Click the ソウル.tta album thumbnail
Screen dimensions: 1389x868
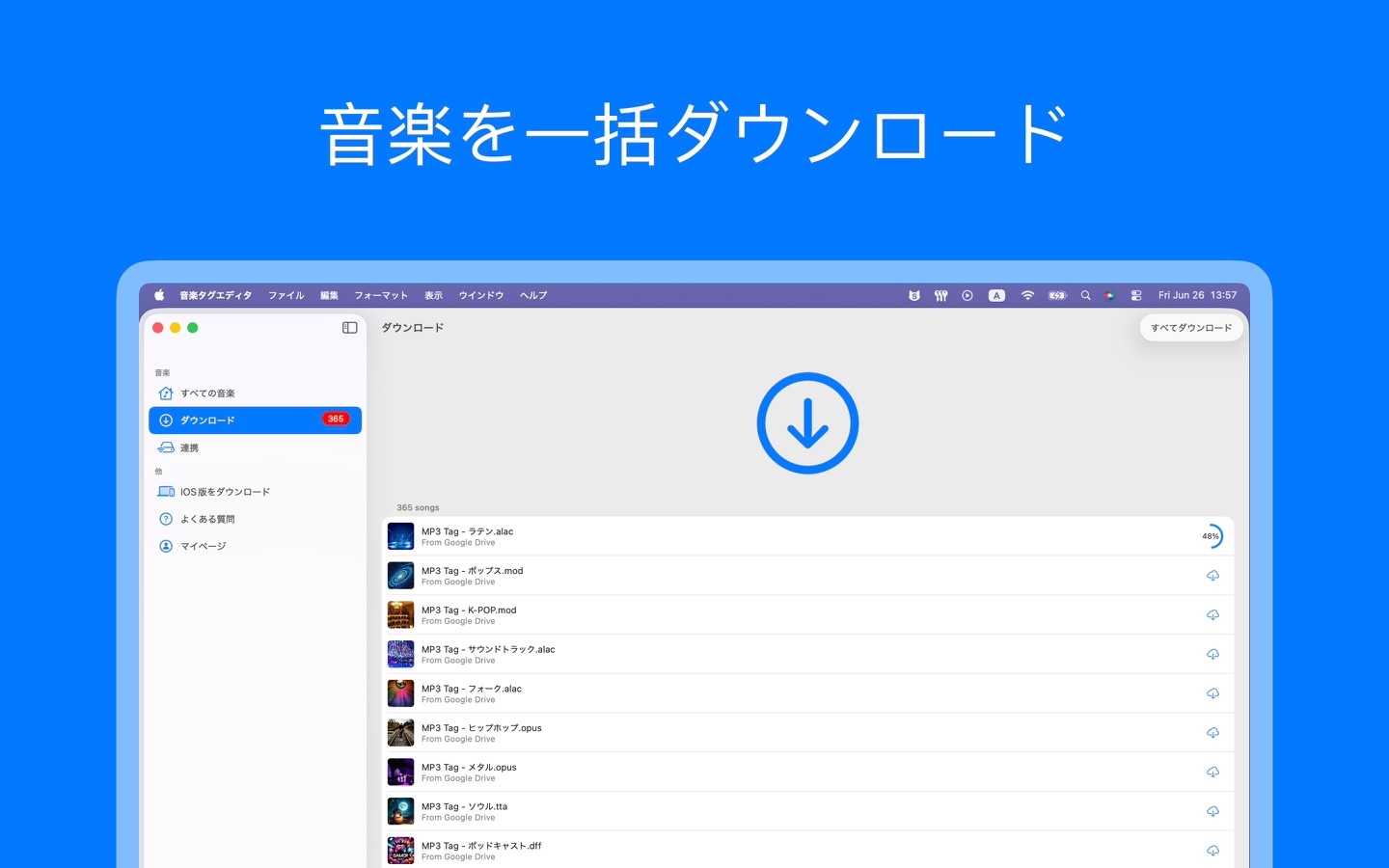coord(400,811)
